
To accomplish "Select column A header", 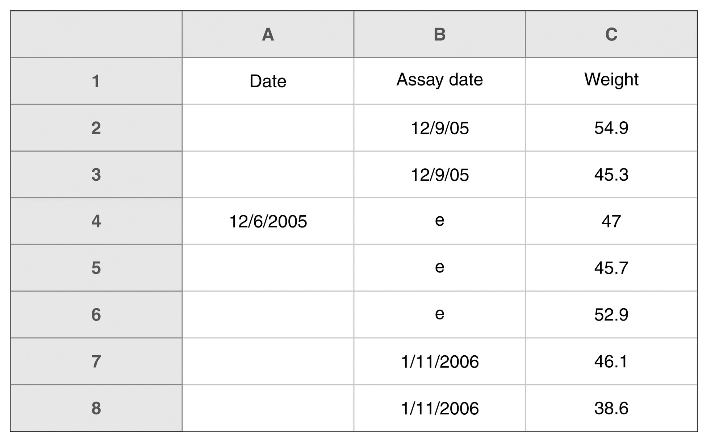I will [x=268, y=34].
